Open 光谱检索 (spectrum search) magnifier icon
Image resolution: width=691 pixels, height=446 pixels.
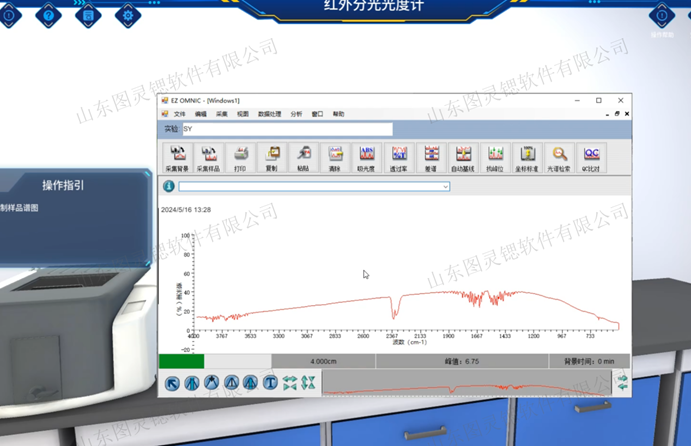coord(559,157)
